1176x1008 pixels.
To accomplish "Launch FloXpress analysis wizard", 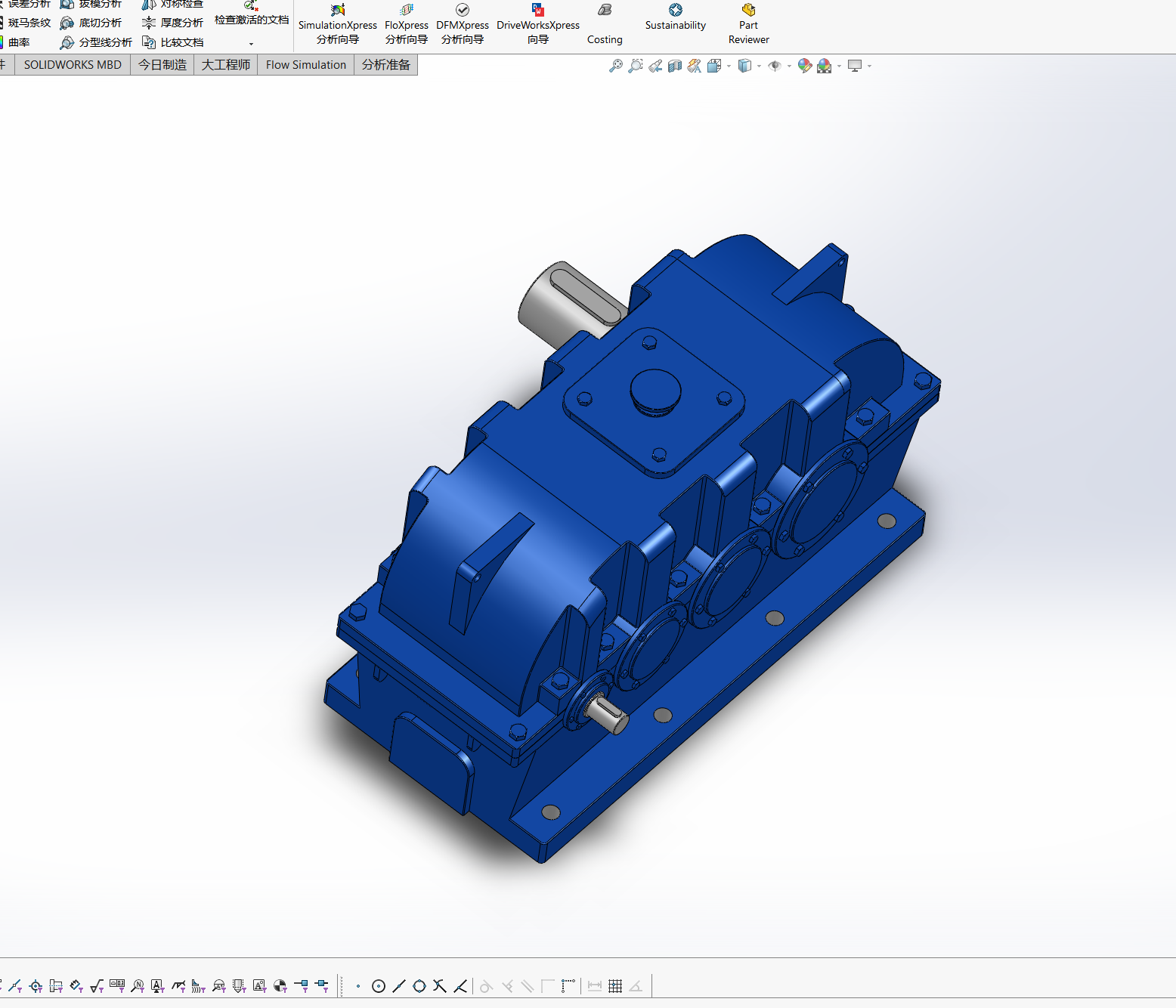I will (x=407, y=23).
